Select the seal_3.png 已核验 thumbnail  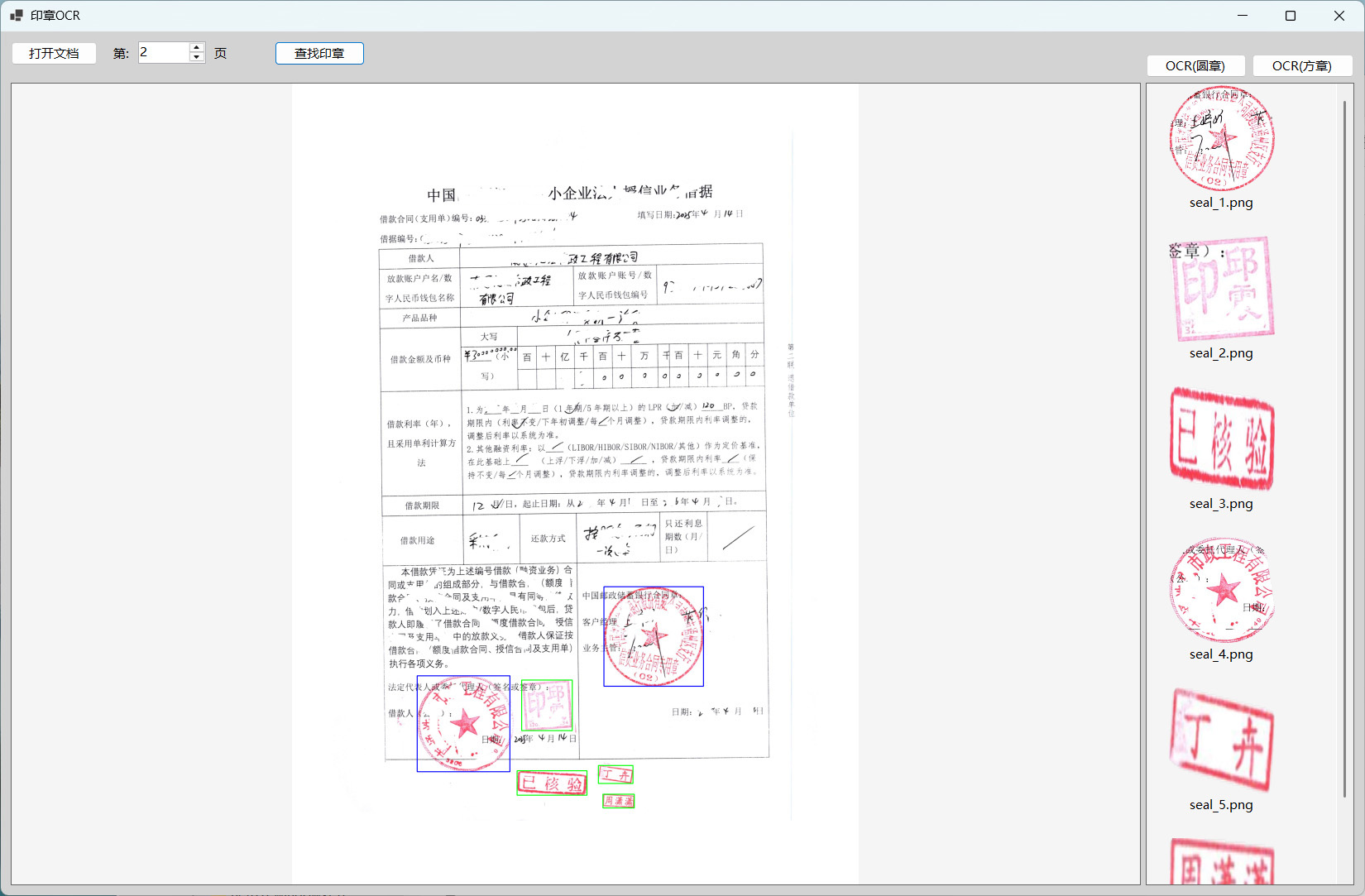(1221, 439)
